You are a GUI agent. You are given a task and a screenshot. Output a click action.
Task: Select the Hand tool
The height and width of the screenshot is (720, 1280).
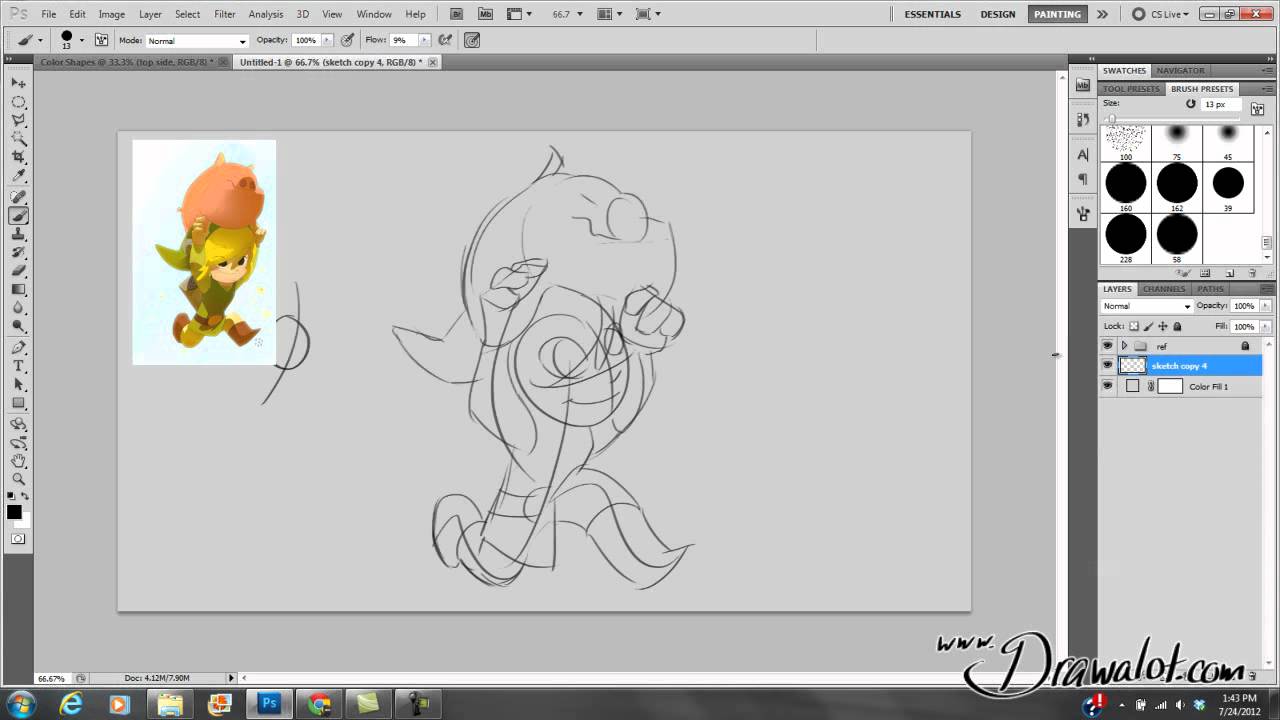coord(18,461)
